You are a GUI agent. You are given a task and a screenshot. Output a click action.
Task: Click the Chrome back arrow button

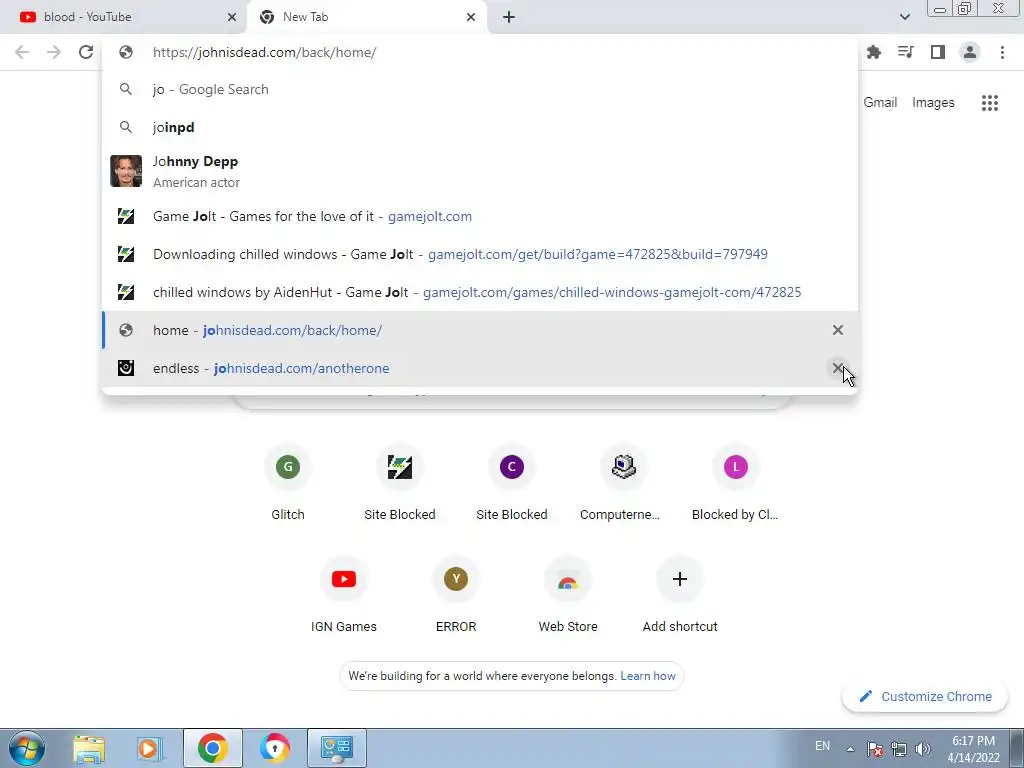click(x=22, y=52)
